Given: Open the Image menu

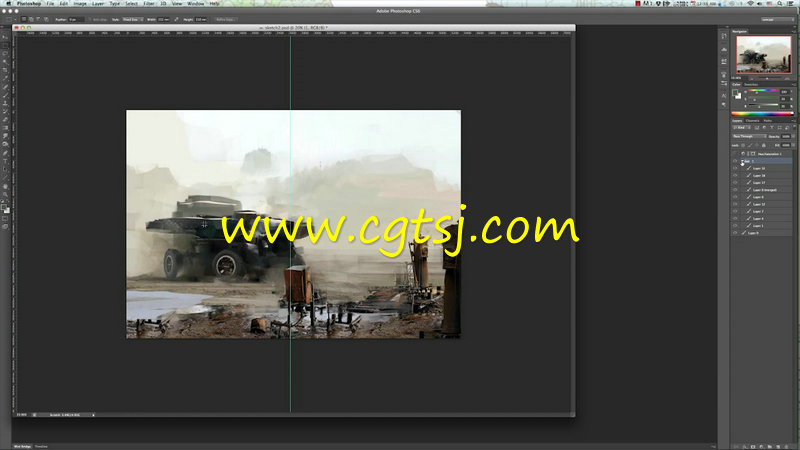Looking at the screenshot, I should (x=80, y=4).
